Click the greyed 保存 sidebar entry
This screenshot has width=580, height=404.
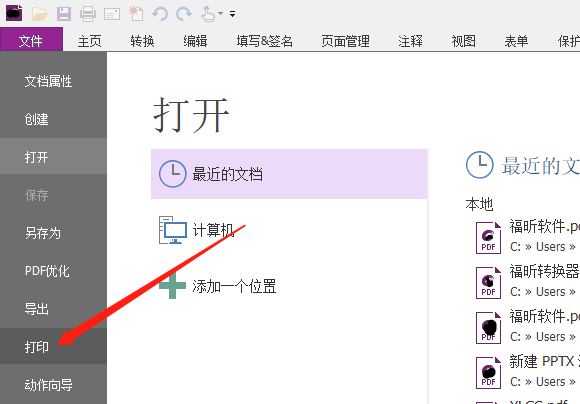coord(53,195)
